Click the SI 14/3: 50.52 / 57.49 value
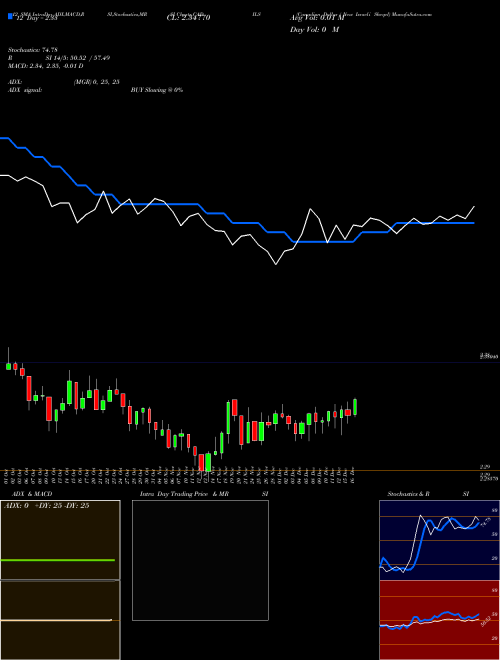500x660 pixels. tap(78, 58)
